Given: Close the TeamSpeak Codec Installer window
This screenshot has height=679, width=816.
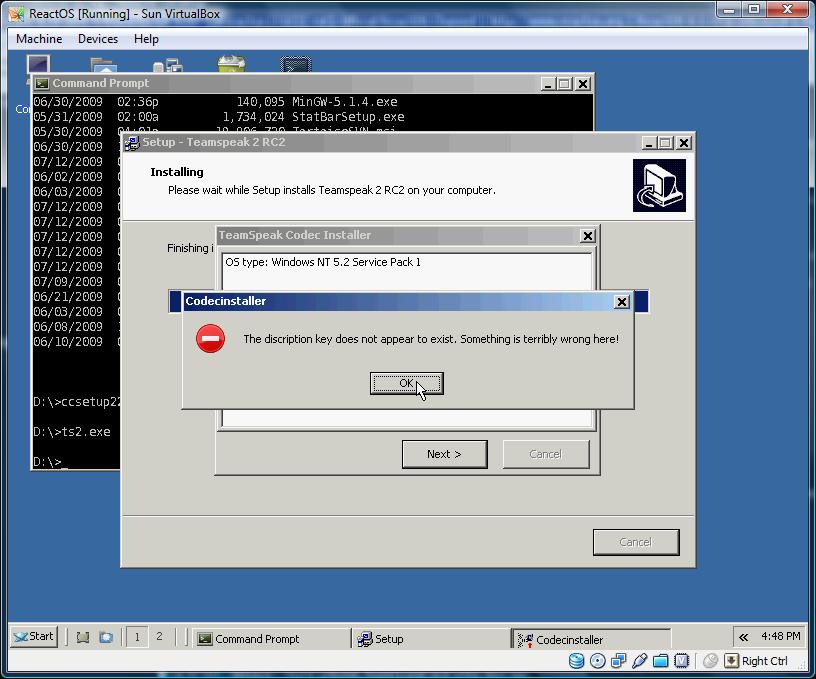Looking at the screenshot, I should tap(588, 236).
